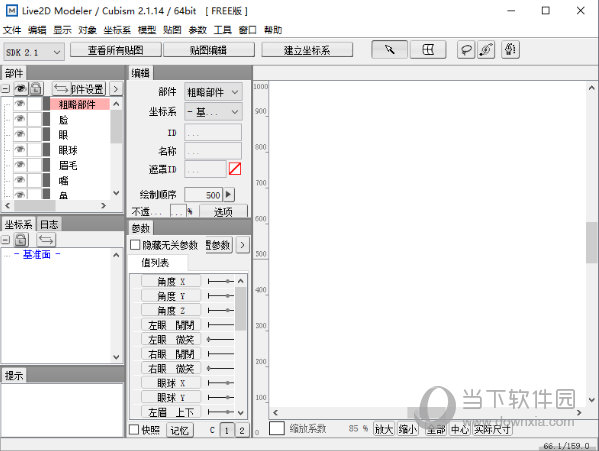
Task: Open the 模型 menu
Action: point(147,30)
